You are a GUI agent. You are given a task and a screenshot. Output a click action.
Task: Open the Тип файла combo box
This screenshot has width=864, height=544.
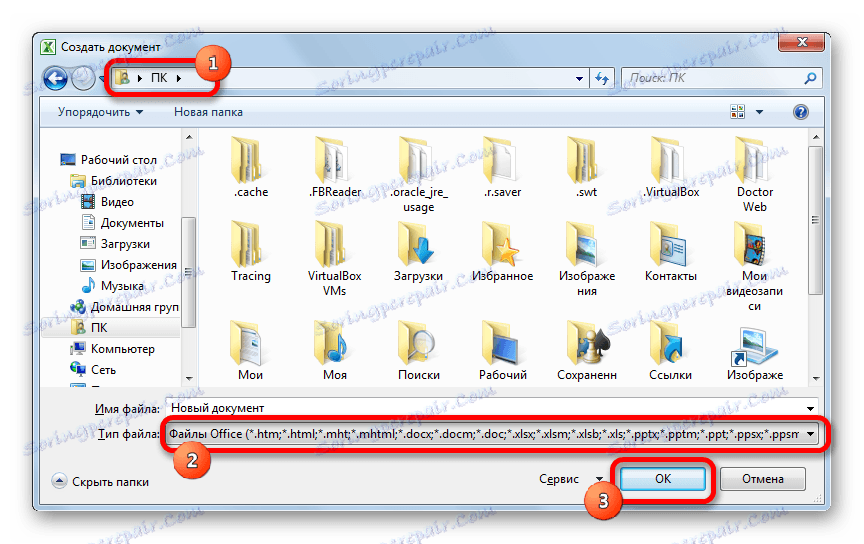[x=492, y=434]
